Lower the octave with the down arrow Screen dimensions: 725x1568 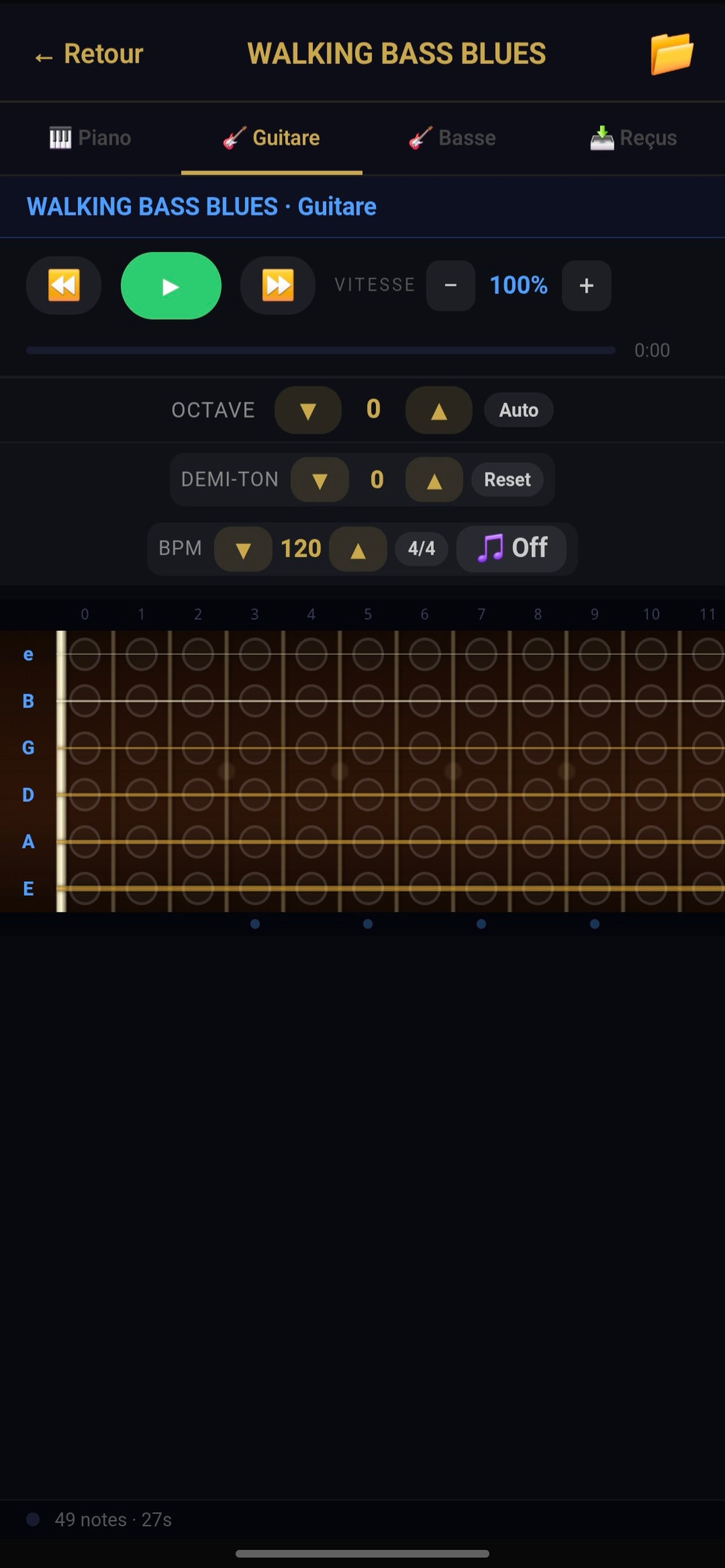click(308, 410)
